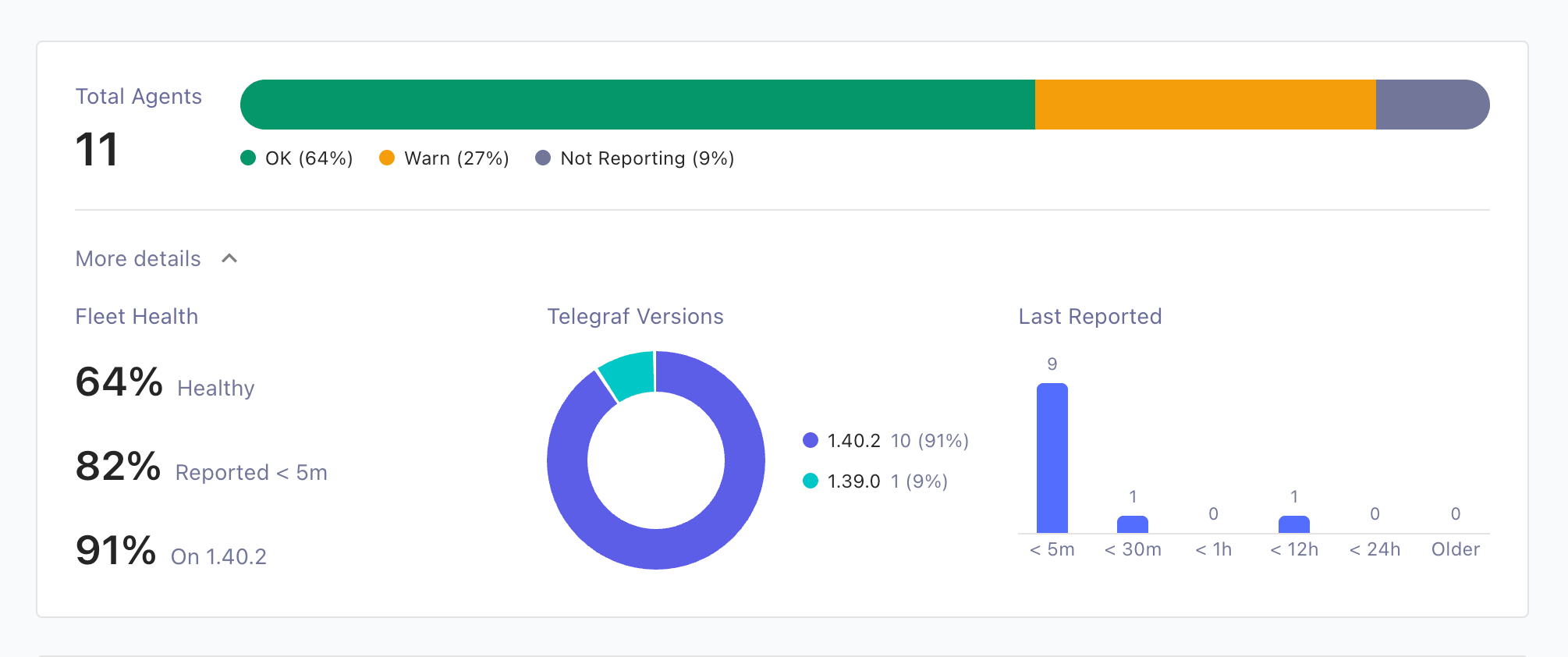Click the teal 1.39.0 donut slice
1568x657 pixels.
[x=630, y=375]
